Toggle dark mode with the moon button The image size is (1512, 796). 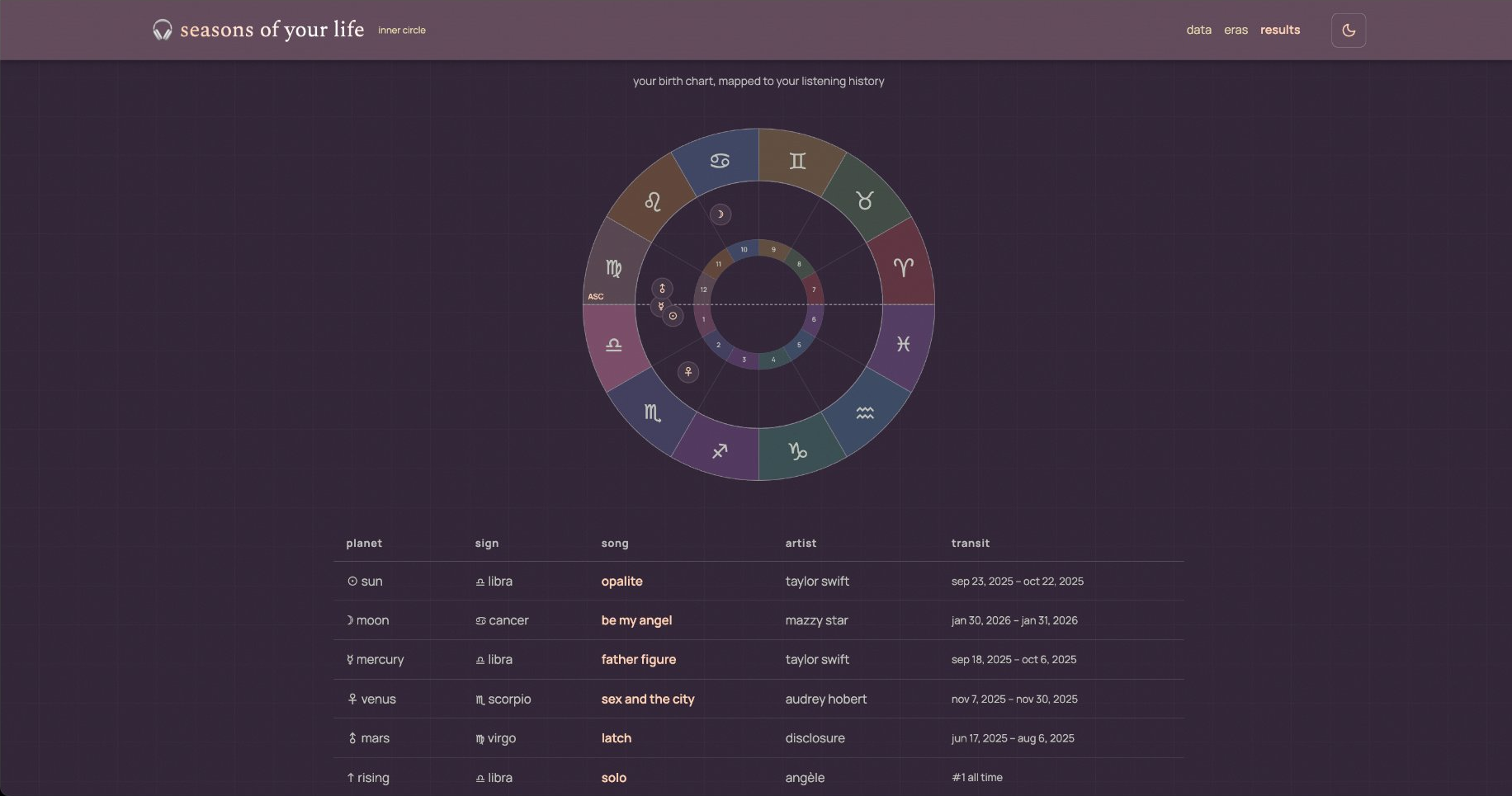1349,30
